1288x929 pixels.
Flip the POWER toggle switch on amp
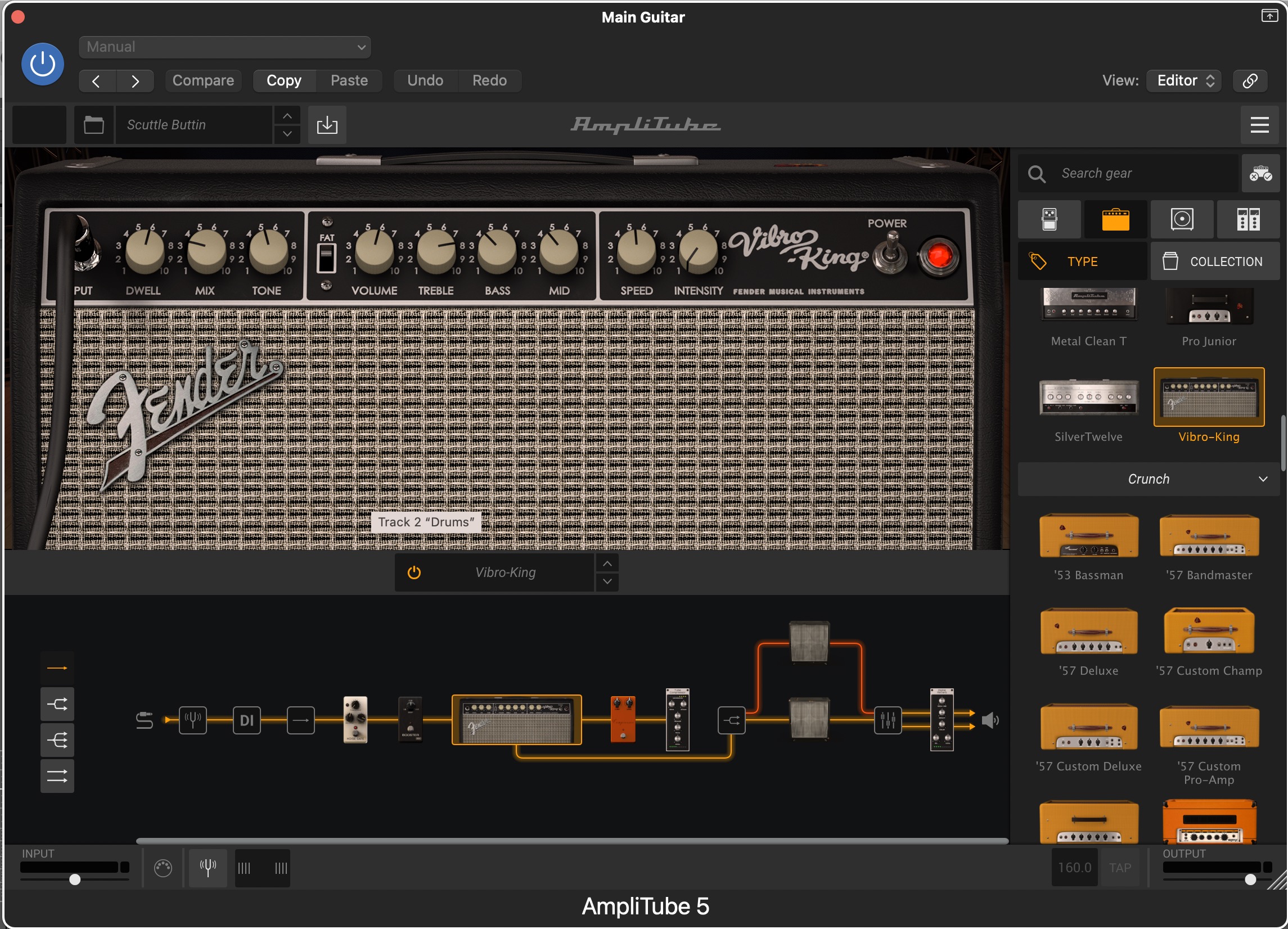pyautogui.click(x=890, y=254)
